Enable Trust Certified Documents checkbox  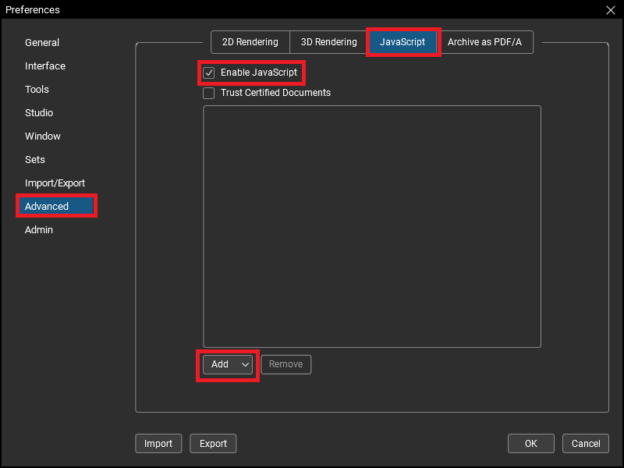pyautogui.click(x=209, y=93)
